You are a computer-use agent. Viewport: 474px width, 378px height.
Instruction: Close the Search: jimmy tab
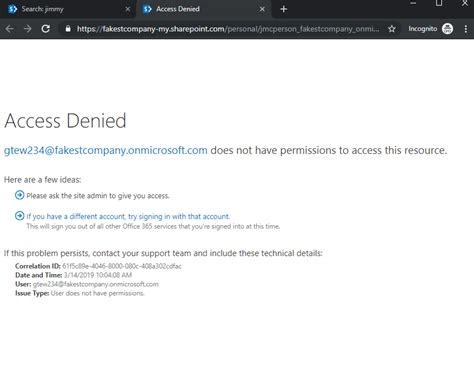[x=128, y=9]
